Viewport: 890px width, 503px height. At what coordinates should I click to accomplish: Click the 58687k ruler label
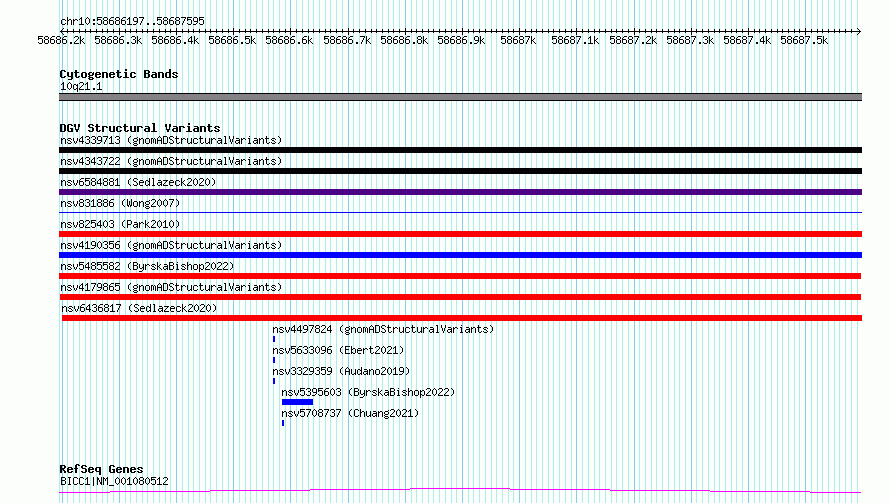point(518,41)
